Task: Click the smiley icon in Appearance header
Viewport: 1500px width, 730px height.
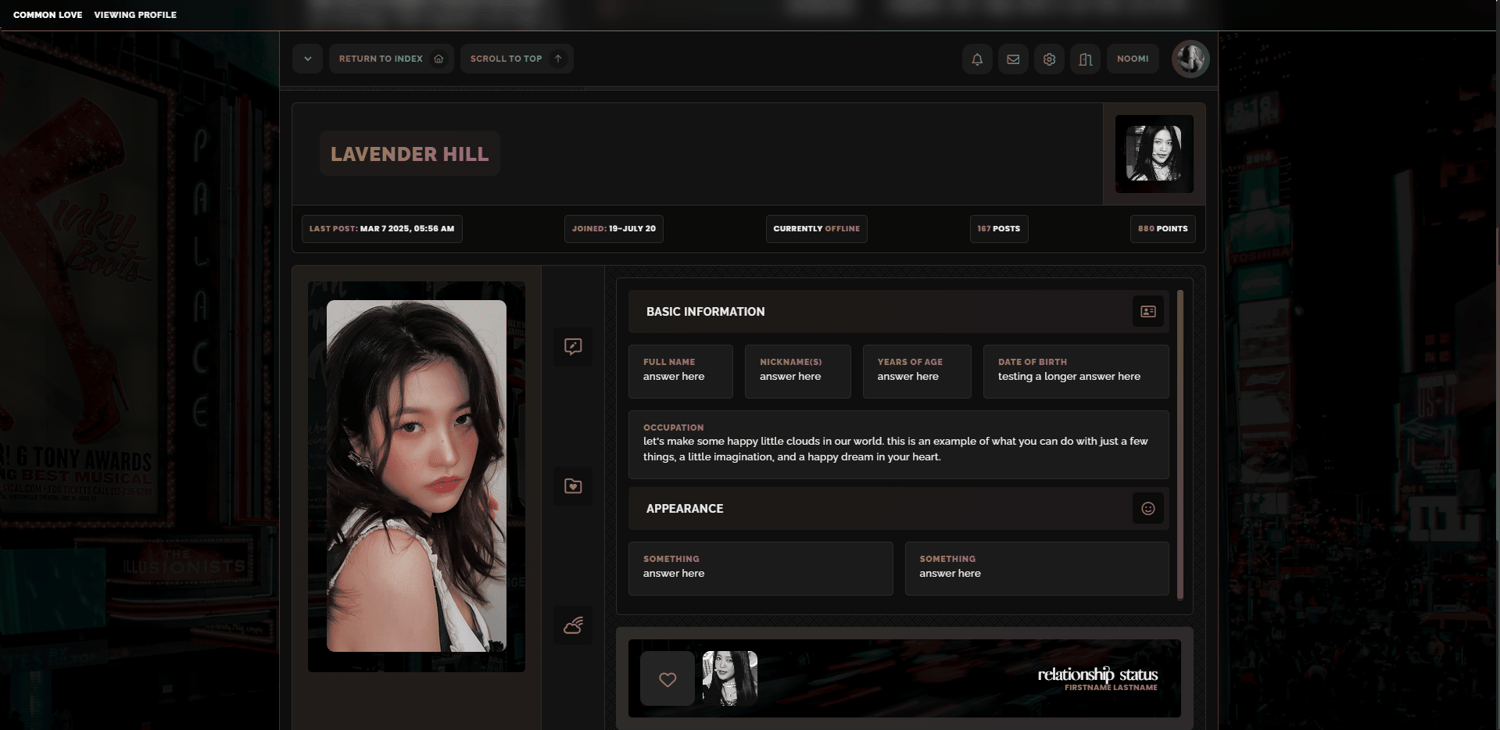Action: coord(1148,509)
